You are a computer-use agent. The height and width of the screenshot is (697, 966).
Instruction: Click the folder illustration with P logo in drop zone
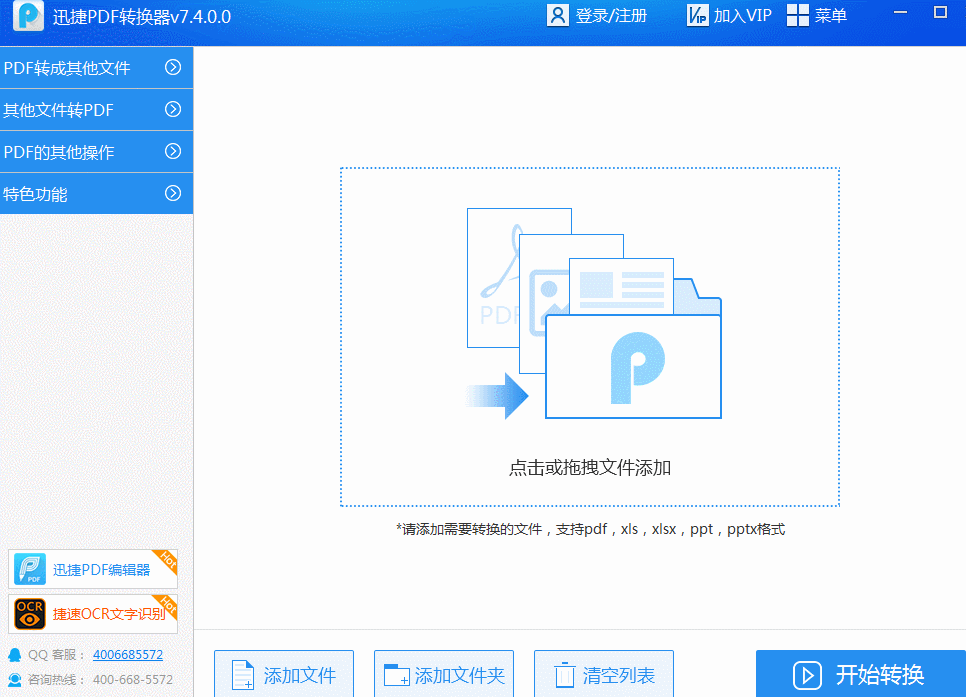pyautogui.click(x=633, y=366)
